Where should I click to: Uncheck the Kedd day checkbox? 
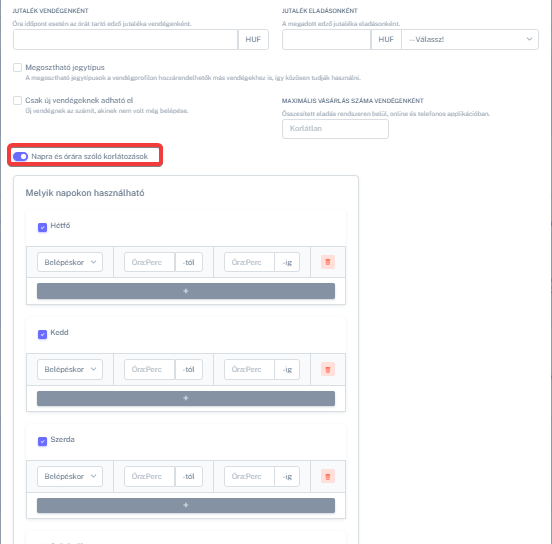coord(42,334)
